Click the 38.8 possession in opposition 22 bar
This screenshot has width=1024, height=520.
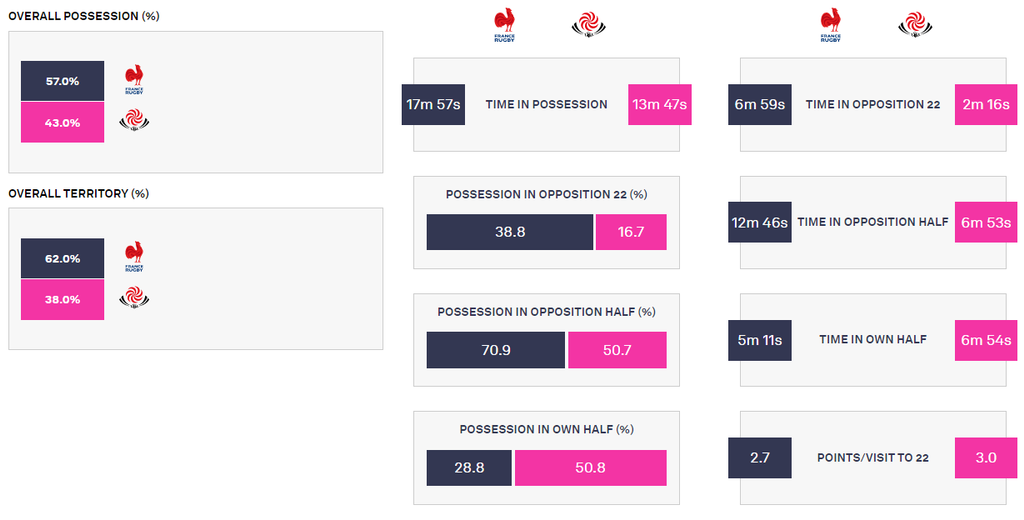pyautogui.click(x=510, y=232)
